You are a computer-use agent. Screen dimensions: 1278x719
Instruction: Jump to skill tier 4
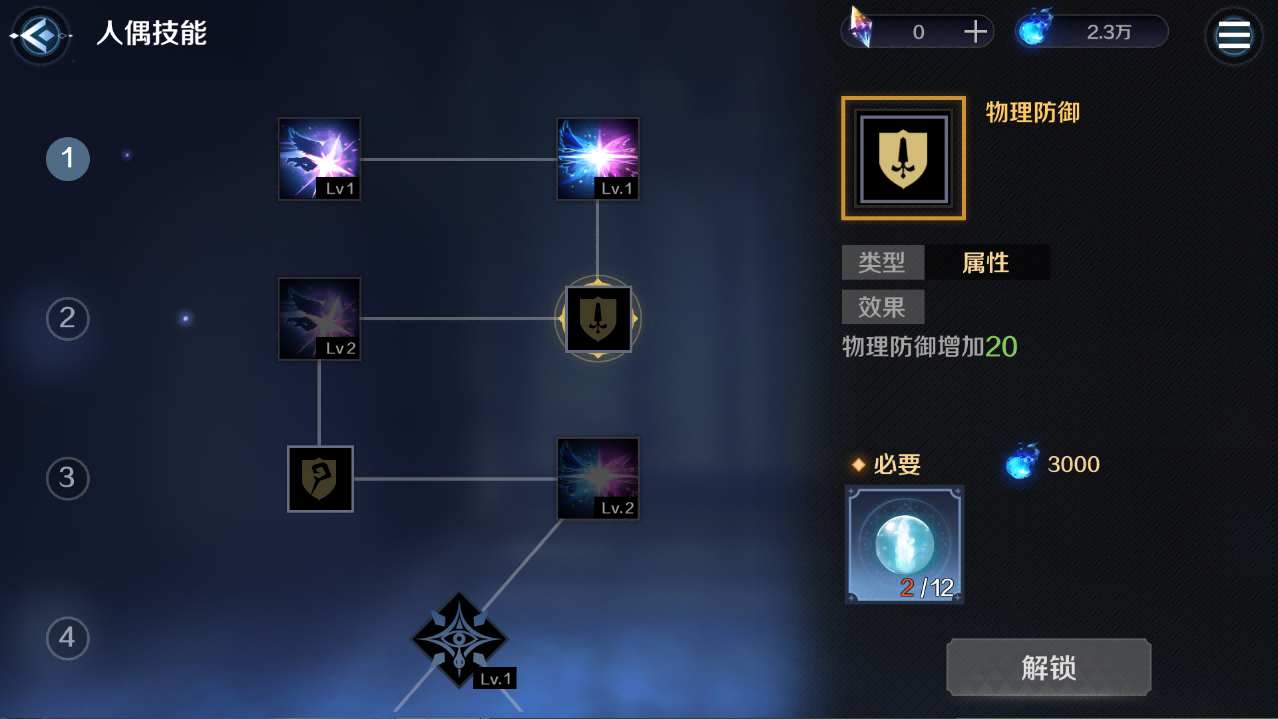tap(67, 638)
